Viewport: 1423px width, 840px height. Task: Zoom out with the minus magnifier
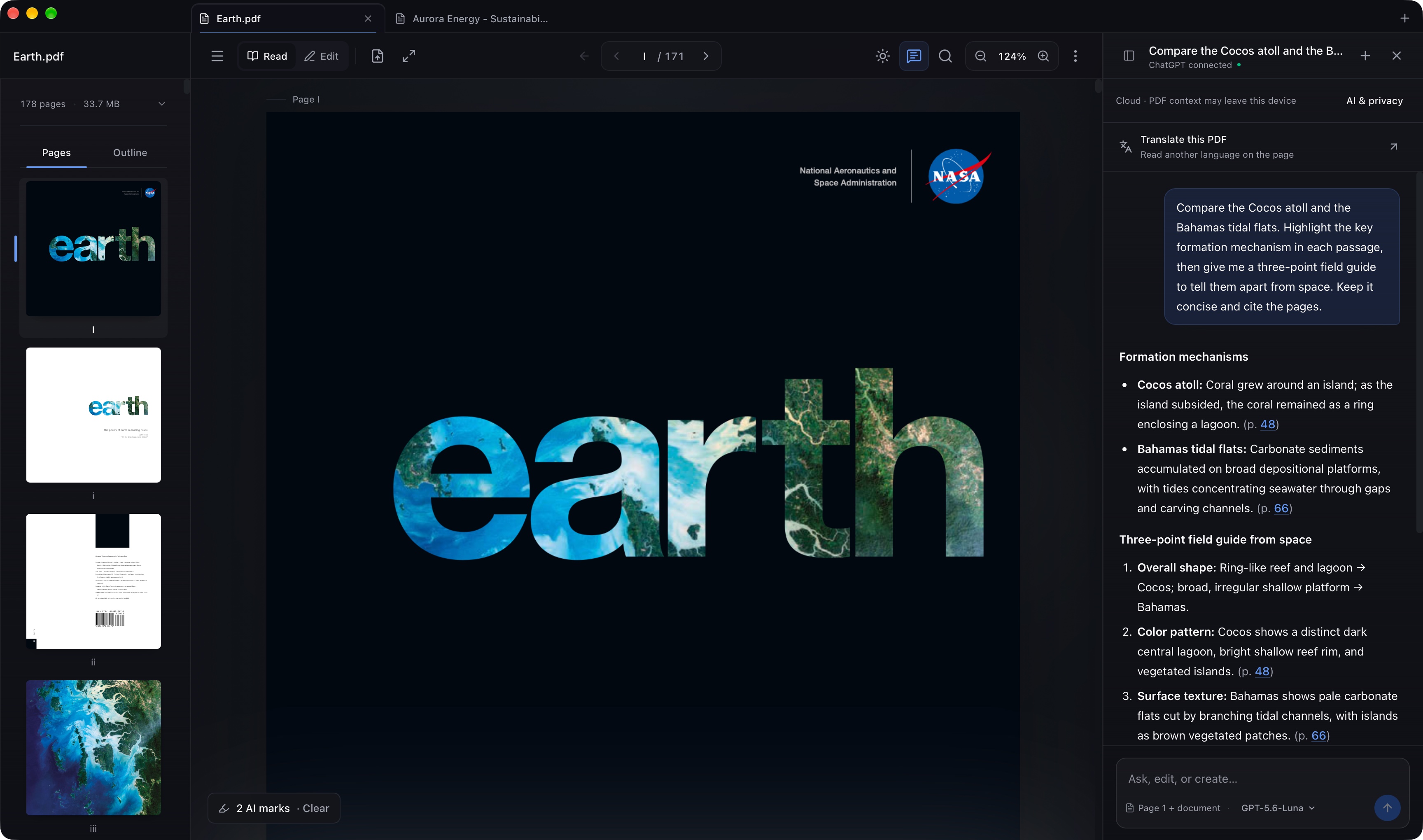pos(981,56)
